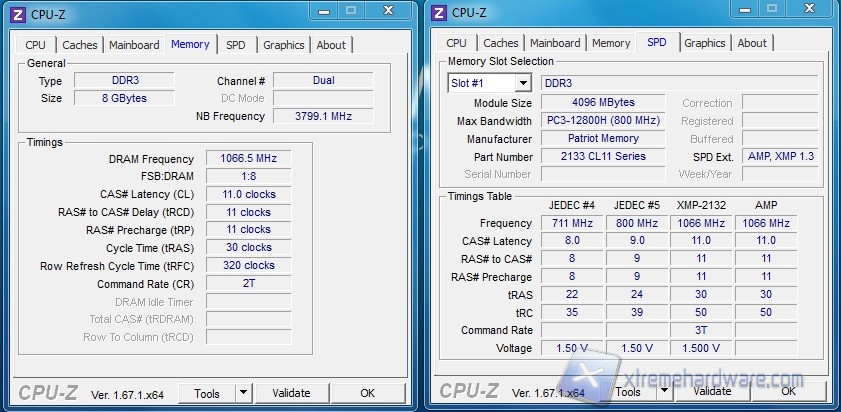Open Graphics tab in left window
Image resolution: width=841 pixels, height=412 pixels.
[283, 45]
